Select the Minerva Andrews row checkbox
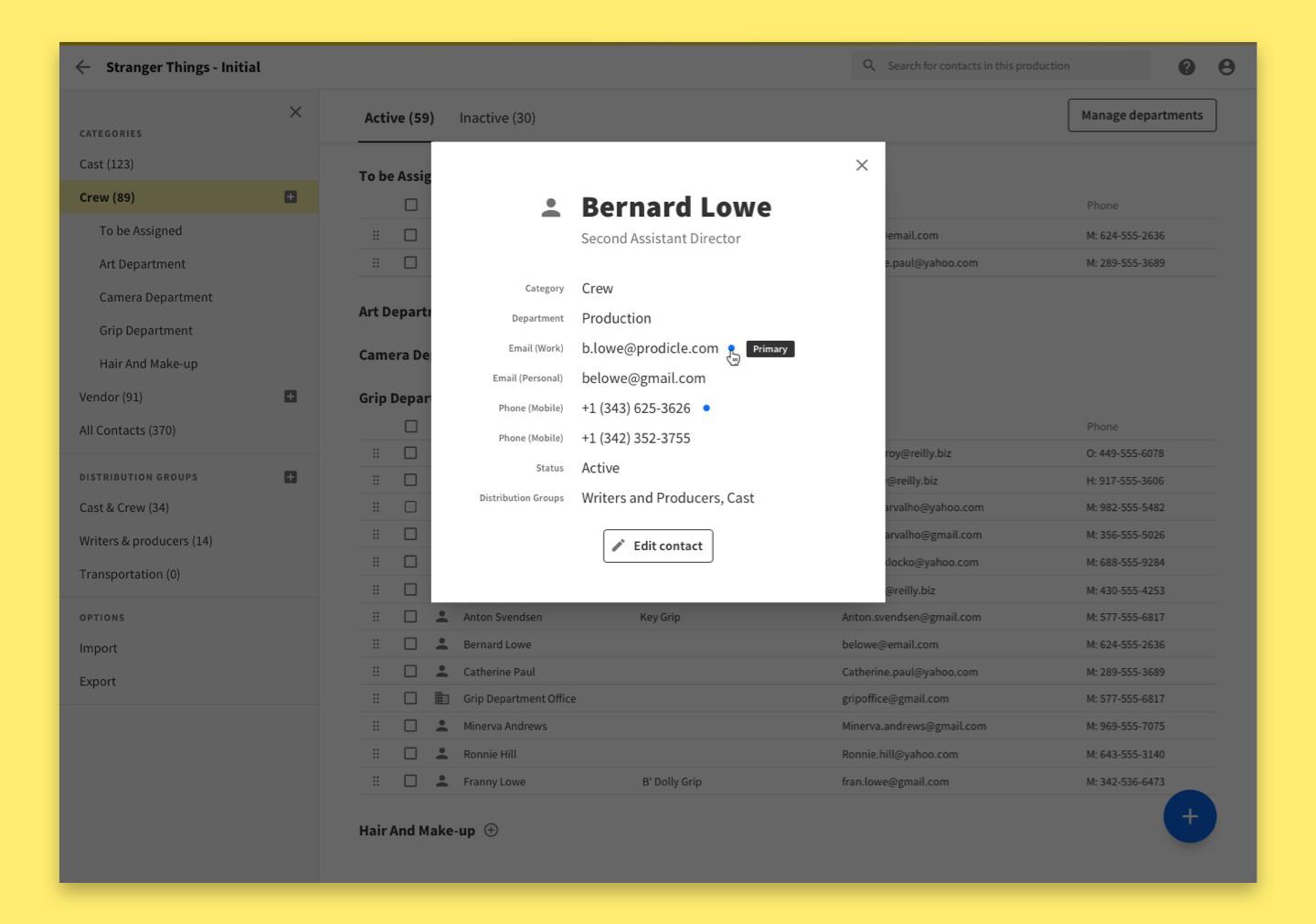The image size is (1316, 924). pos(411,726)
